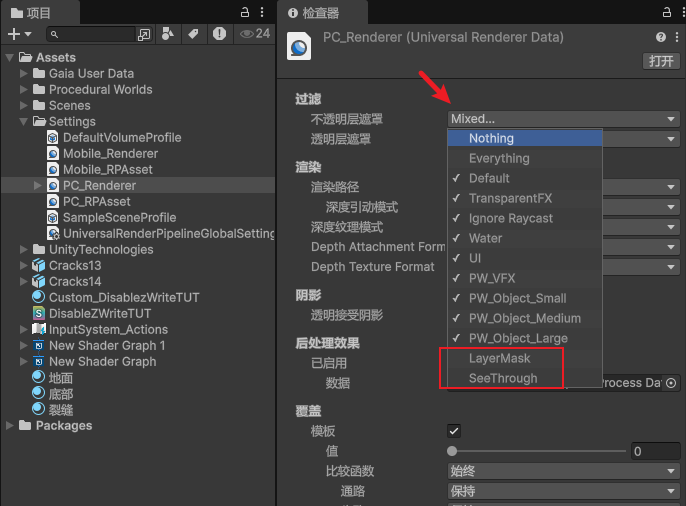Click the 值 slider handle

point(452,451)
